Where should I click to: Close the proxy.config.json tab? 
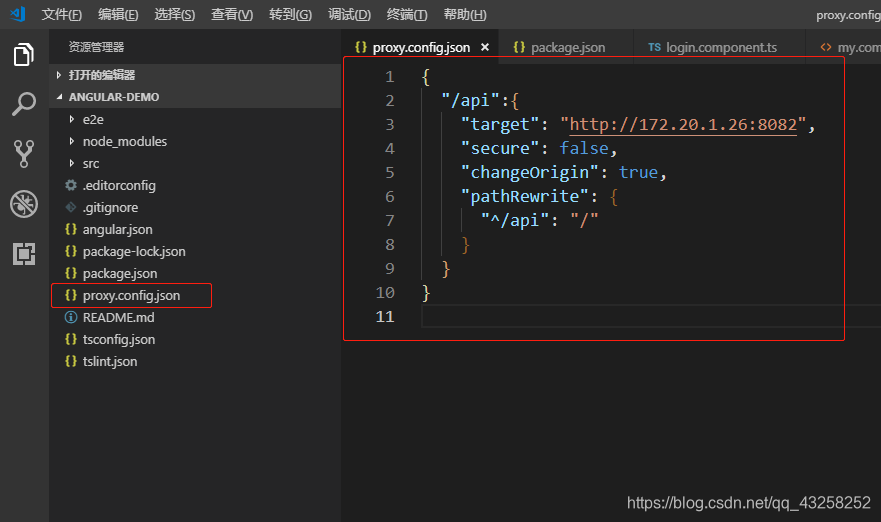[485, 48]
